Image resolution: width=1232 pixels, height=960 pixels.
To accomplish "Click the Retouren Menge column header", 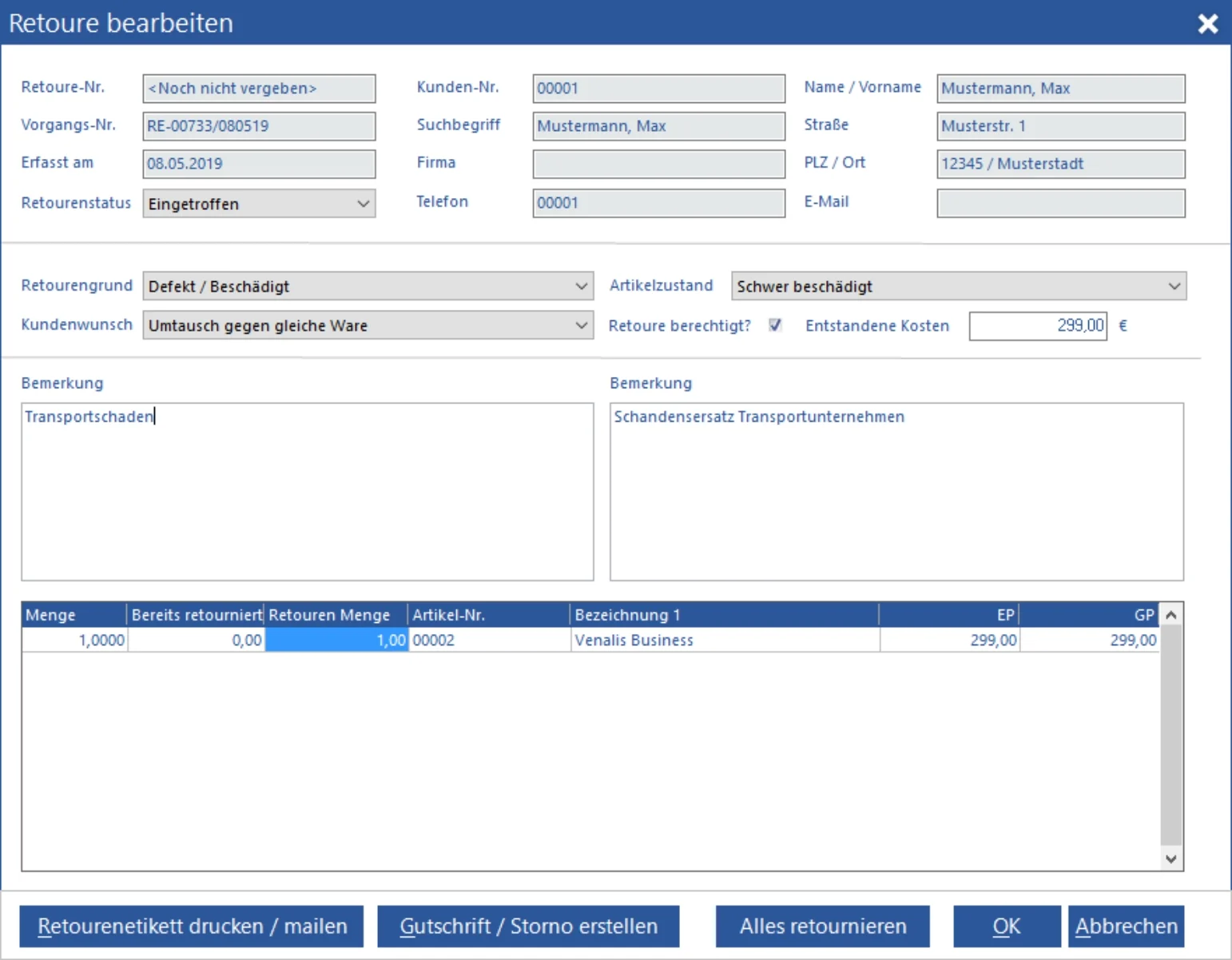I will click(336, 615).
